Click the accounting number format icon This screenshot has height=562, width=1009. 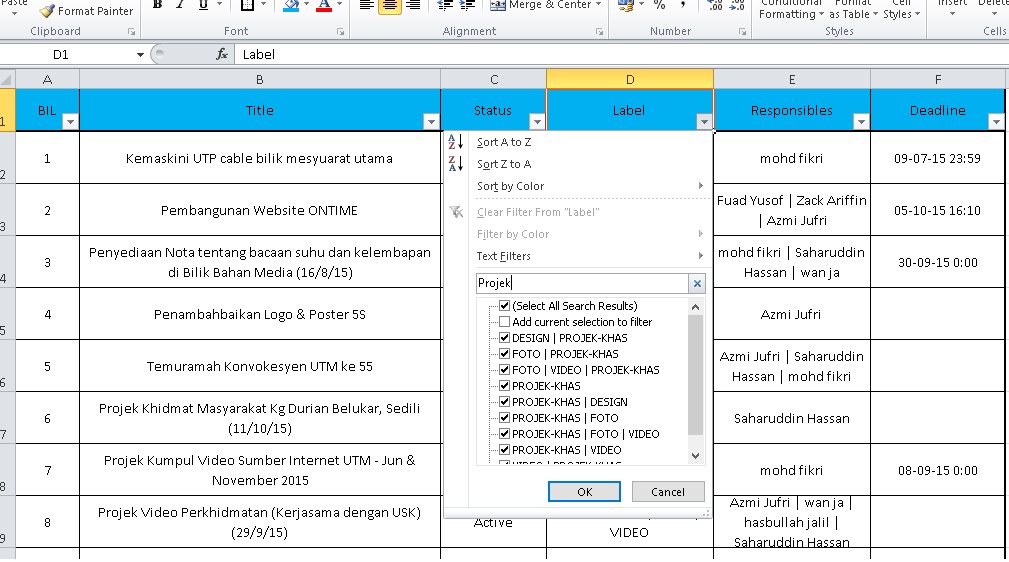click(x=625, y=5)
